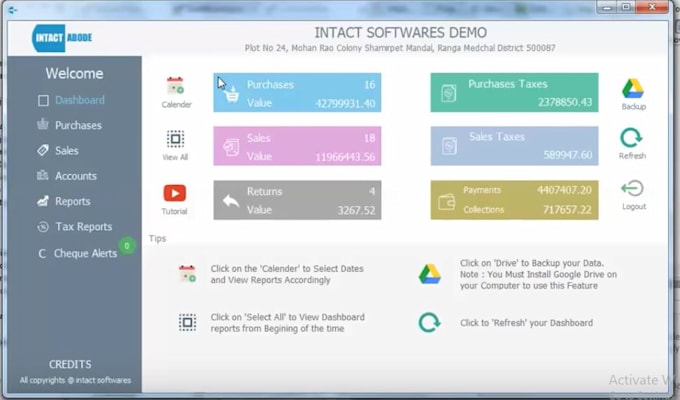
Task: Click the copyrights text under CREDITS
Action: [75, 380]
